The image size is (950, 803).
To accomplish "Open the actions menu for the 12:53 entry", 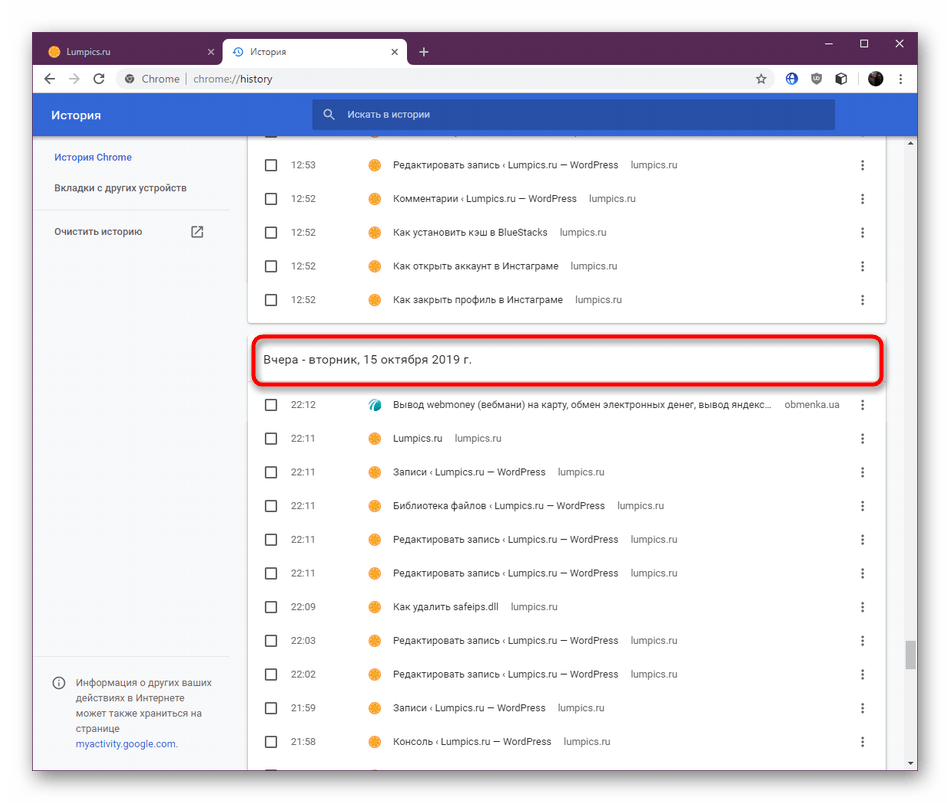I will [863, 165].
